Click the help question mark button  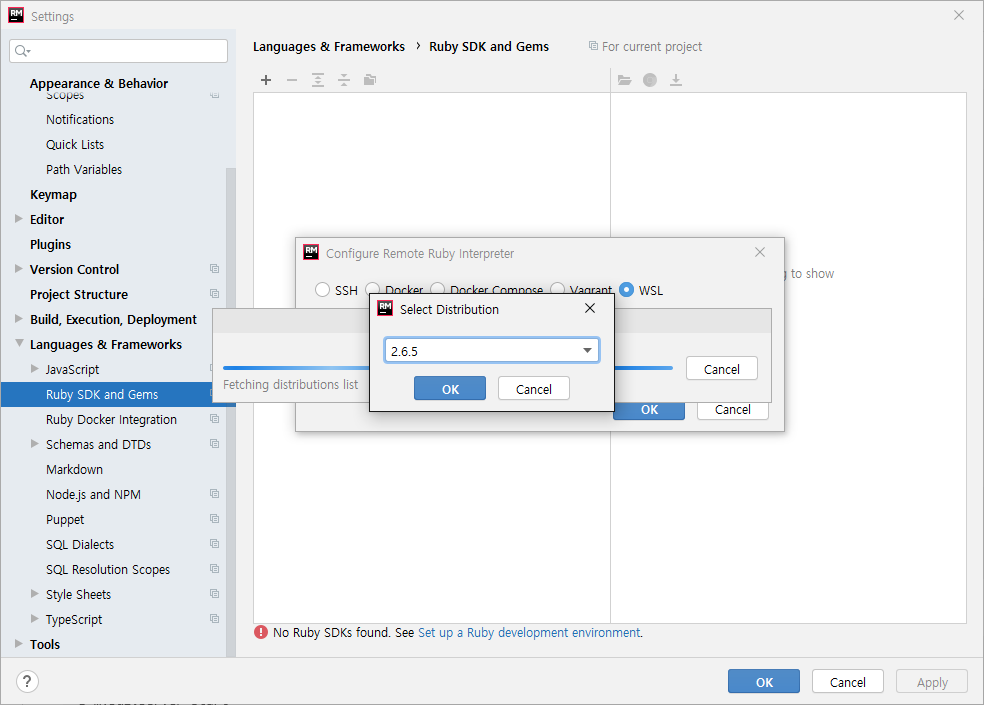[27, 681]
